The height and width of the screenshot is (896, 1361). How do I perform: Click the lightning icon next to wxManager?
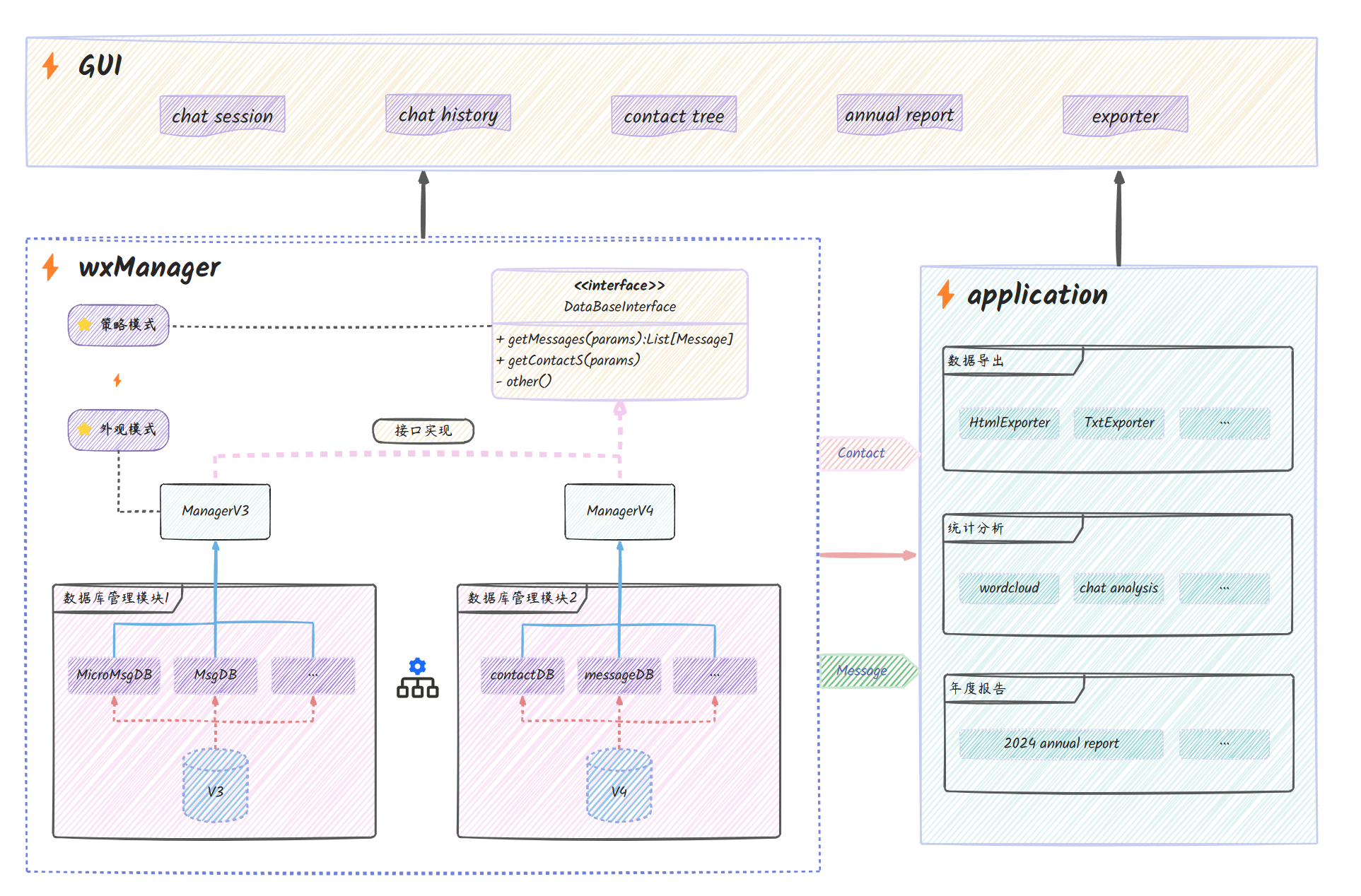click(50, 267)
